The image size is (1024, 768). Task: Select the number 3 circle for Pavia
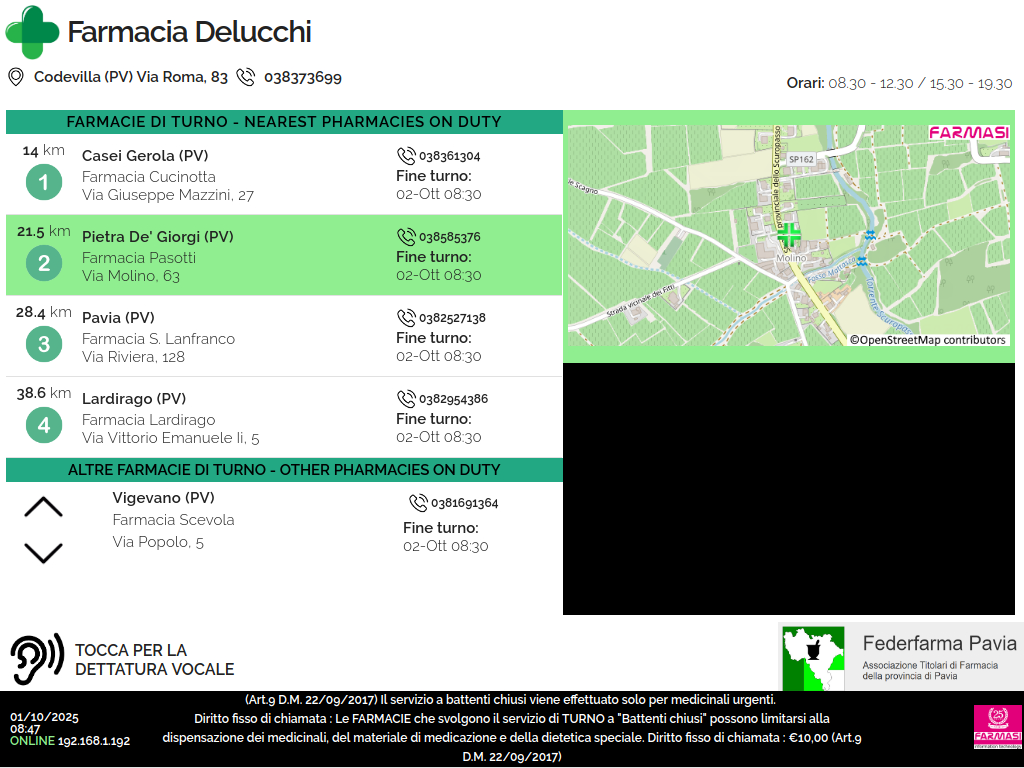[43, 345]
